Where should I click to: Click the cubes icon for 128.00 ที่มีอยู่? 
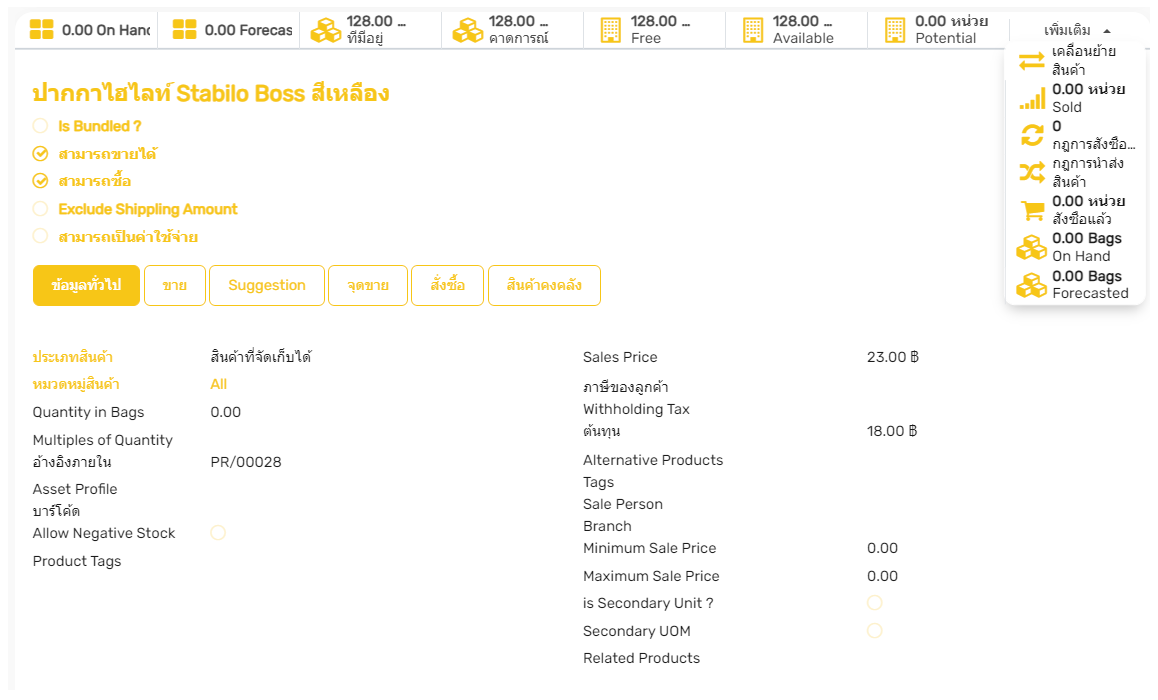point(326,30)
